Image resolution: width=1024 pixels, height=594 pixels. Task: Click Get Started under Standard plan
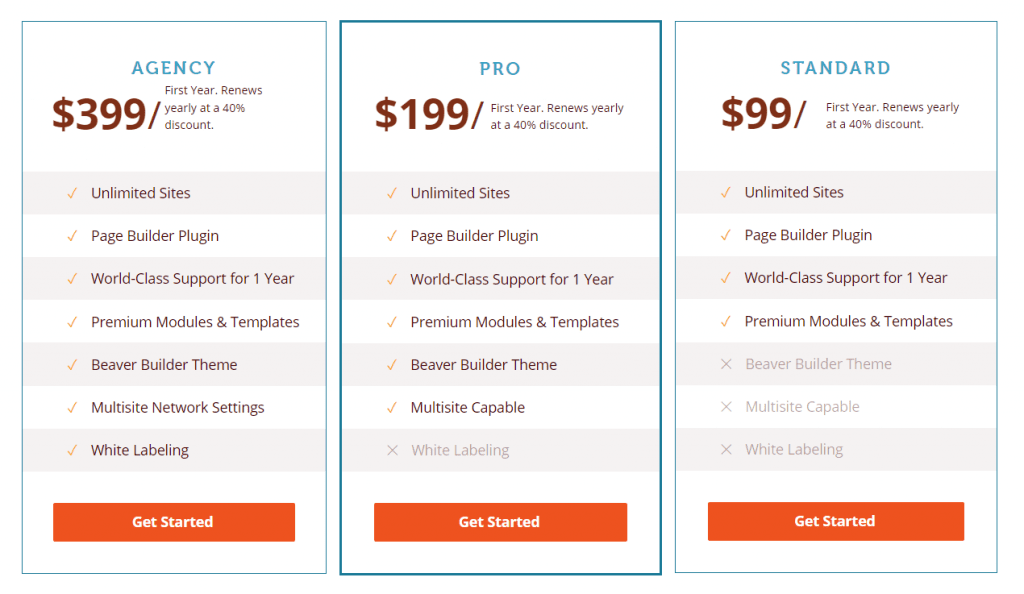click(835, 521)
